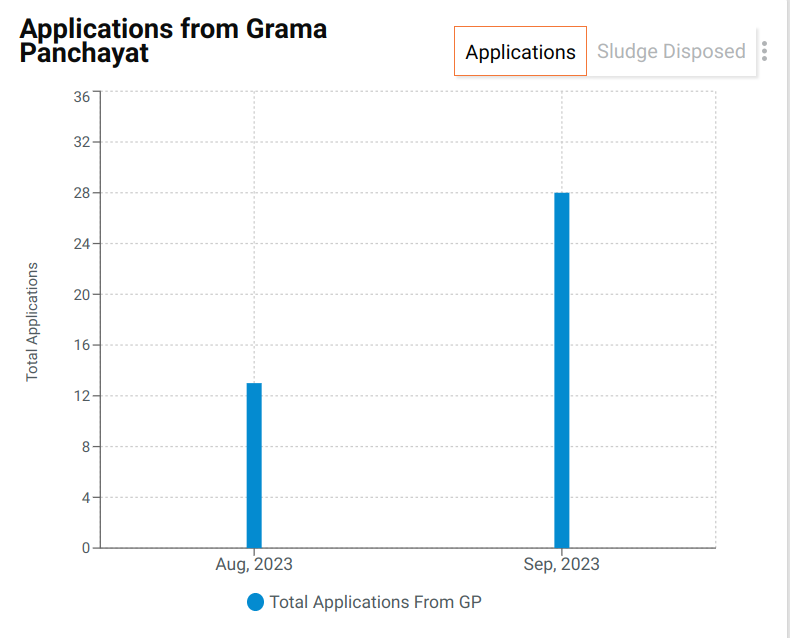Click the blue legend circle marker

click(255, 602)
